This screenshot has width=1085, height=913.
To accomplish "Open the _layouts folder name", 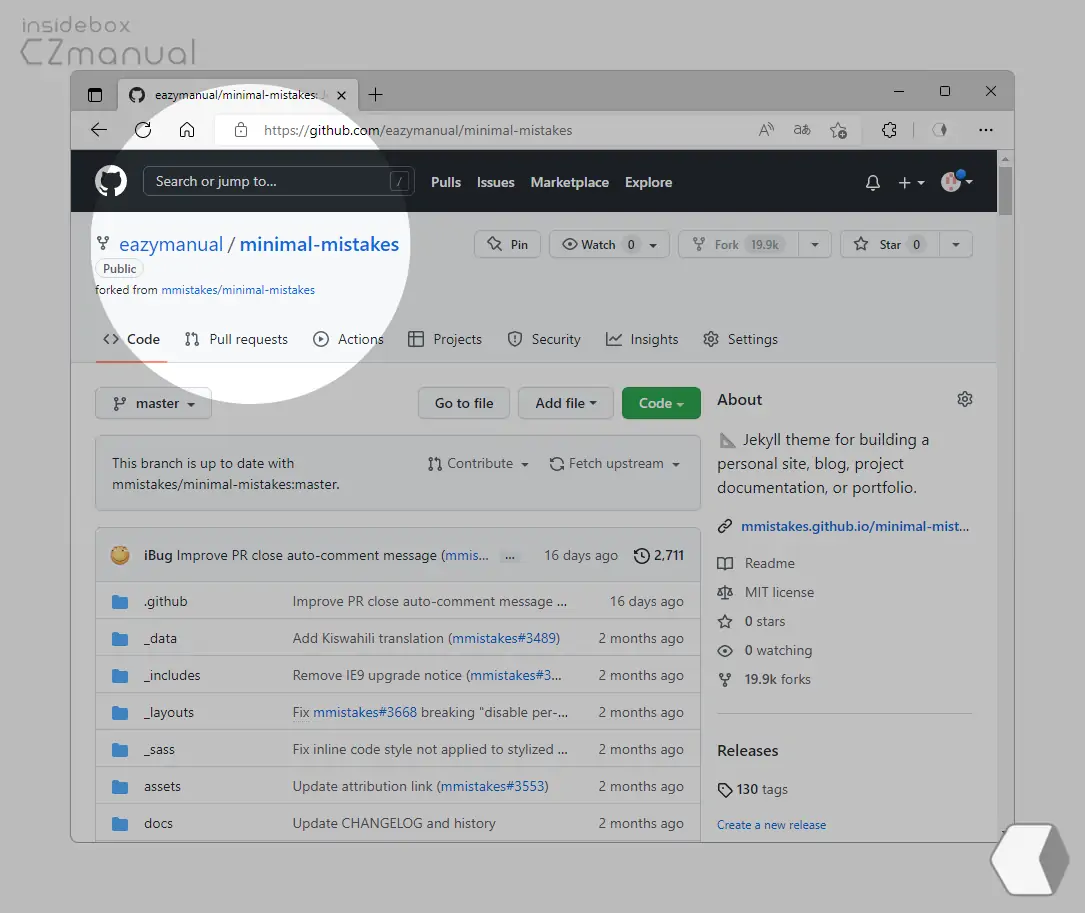I will [169, 712].
